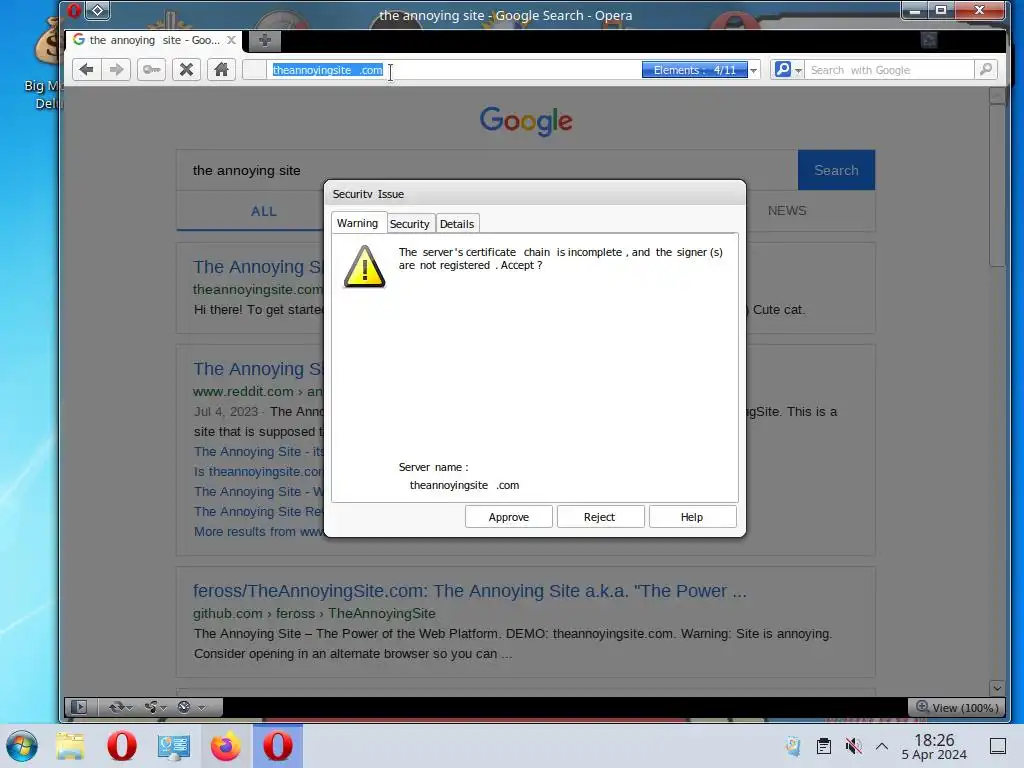This screenshot has width=1024, height=768.
Task: Open the Opera Turbo status icon
Action: click(184, 707)
